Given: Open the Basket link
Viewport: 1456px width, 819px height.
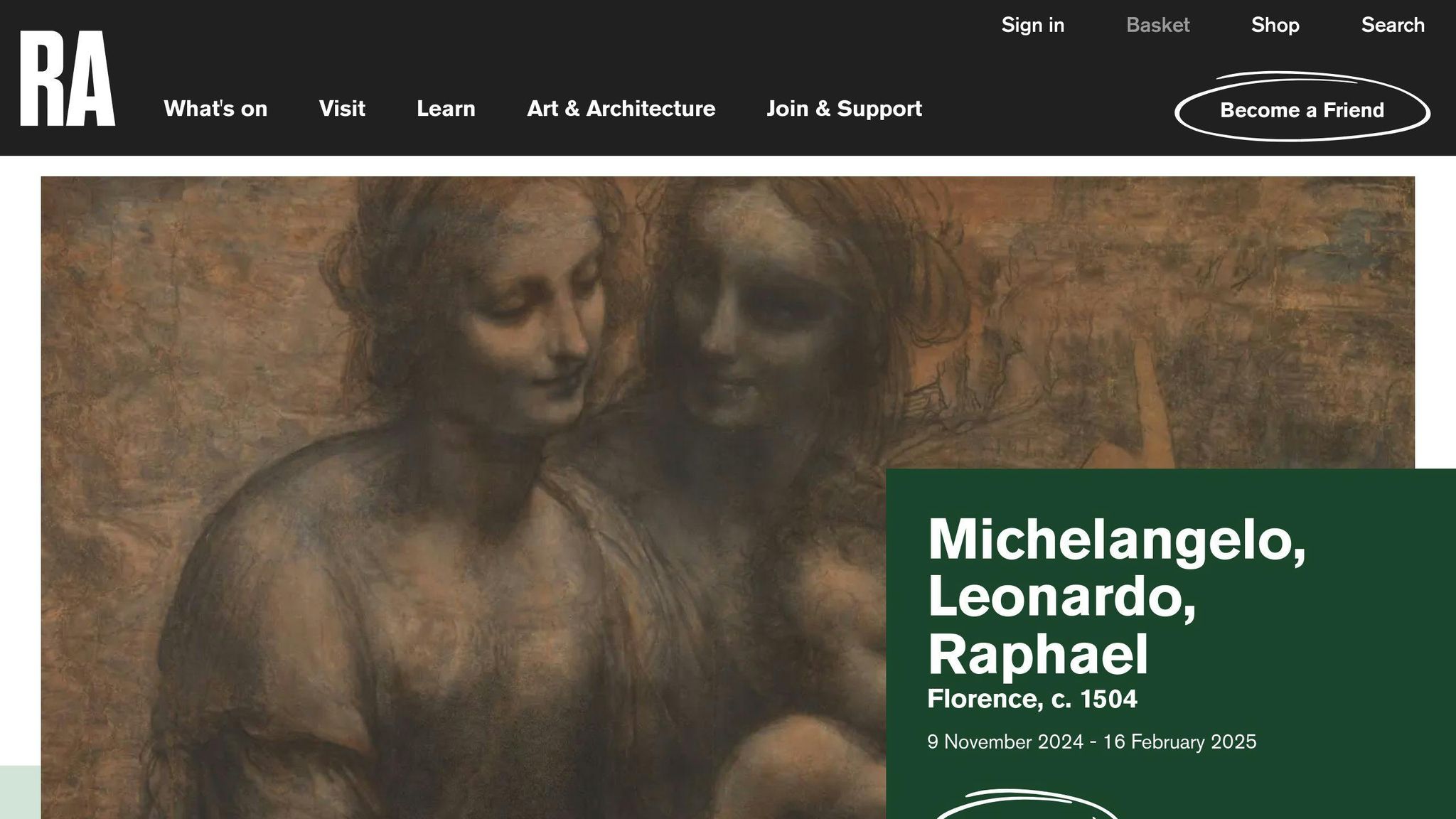Looking at the screenshot, I should click(x=1158, y=25).
